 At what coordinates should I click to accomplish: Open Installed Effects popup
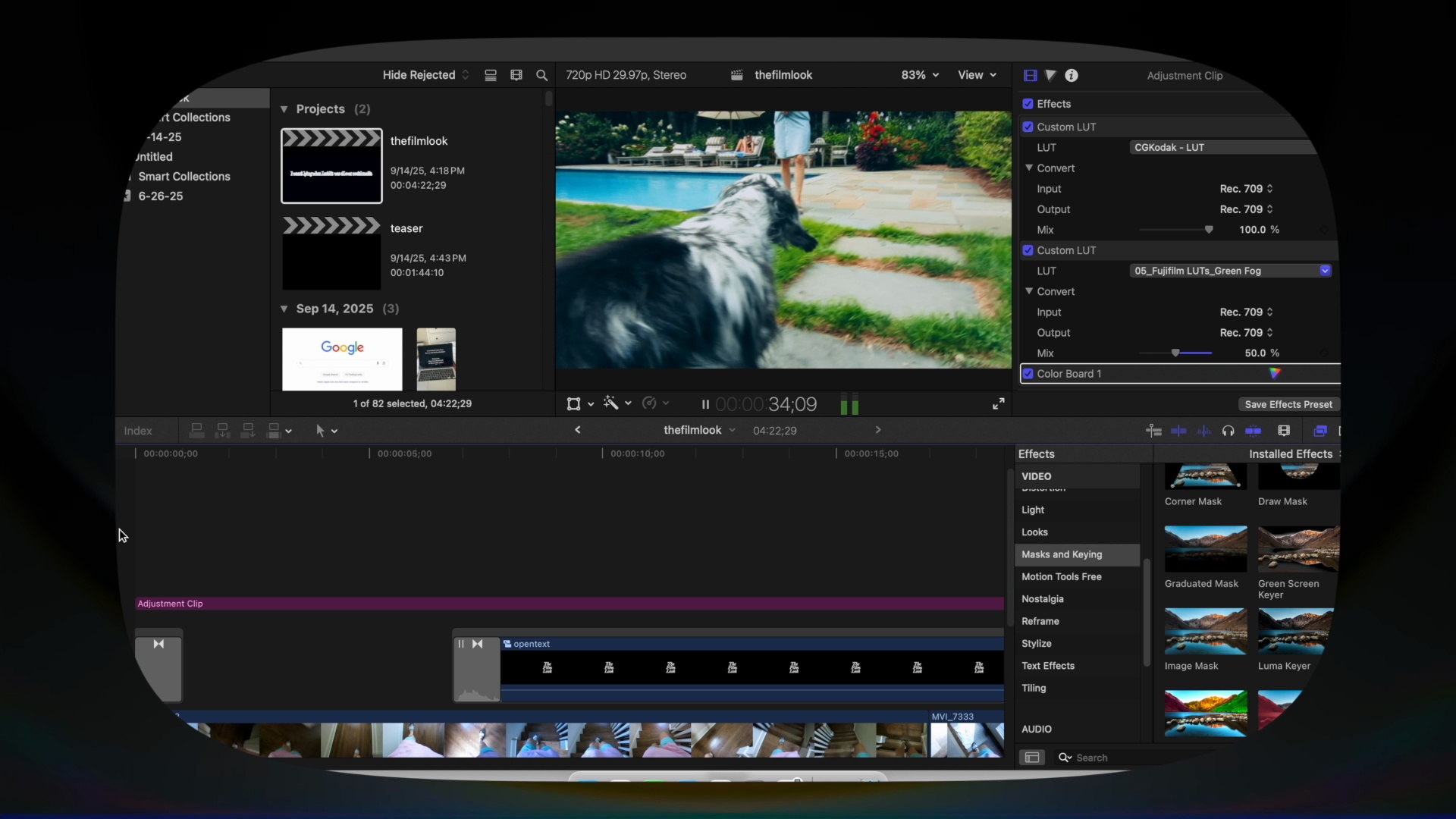point(1293,453)
